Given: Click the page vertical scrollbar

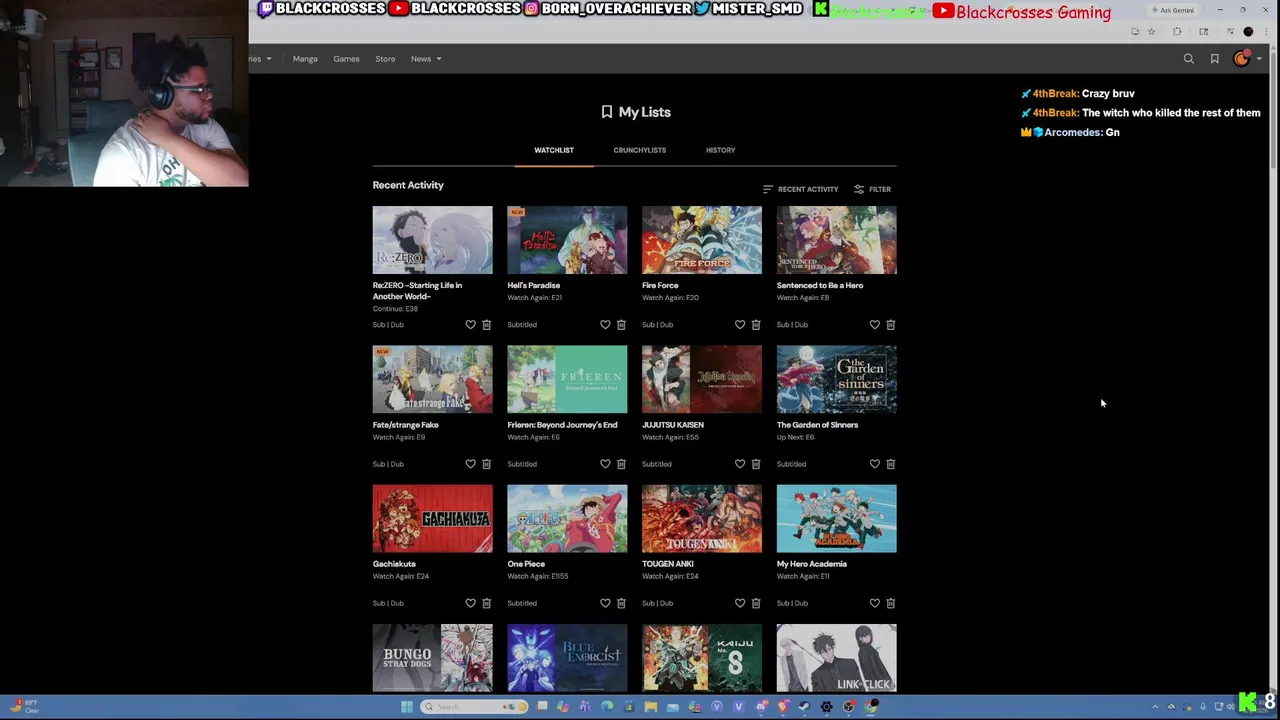Looking at the screenshot, I should click(x=1271, y=110).
